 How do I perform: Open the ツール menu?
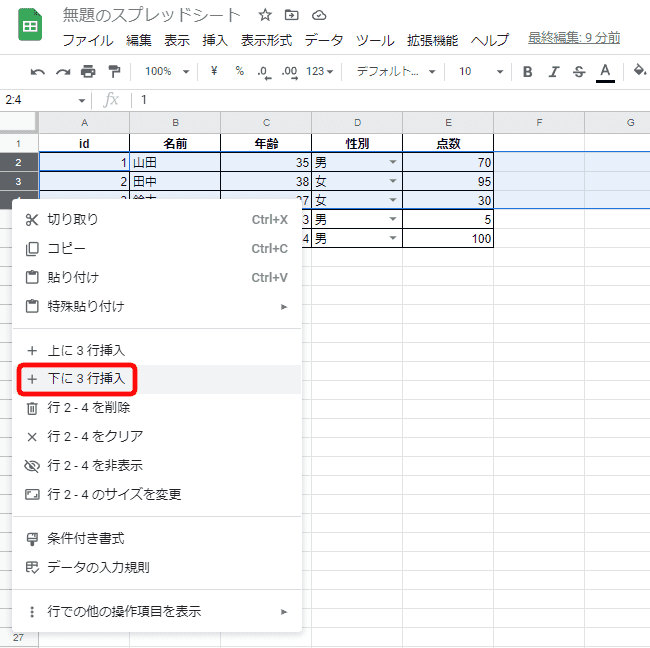(375, 40)
